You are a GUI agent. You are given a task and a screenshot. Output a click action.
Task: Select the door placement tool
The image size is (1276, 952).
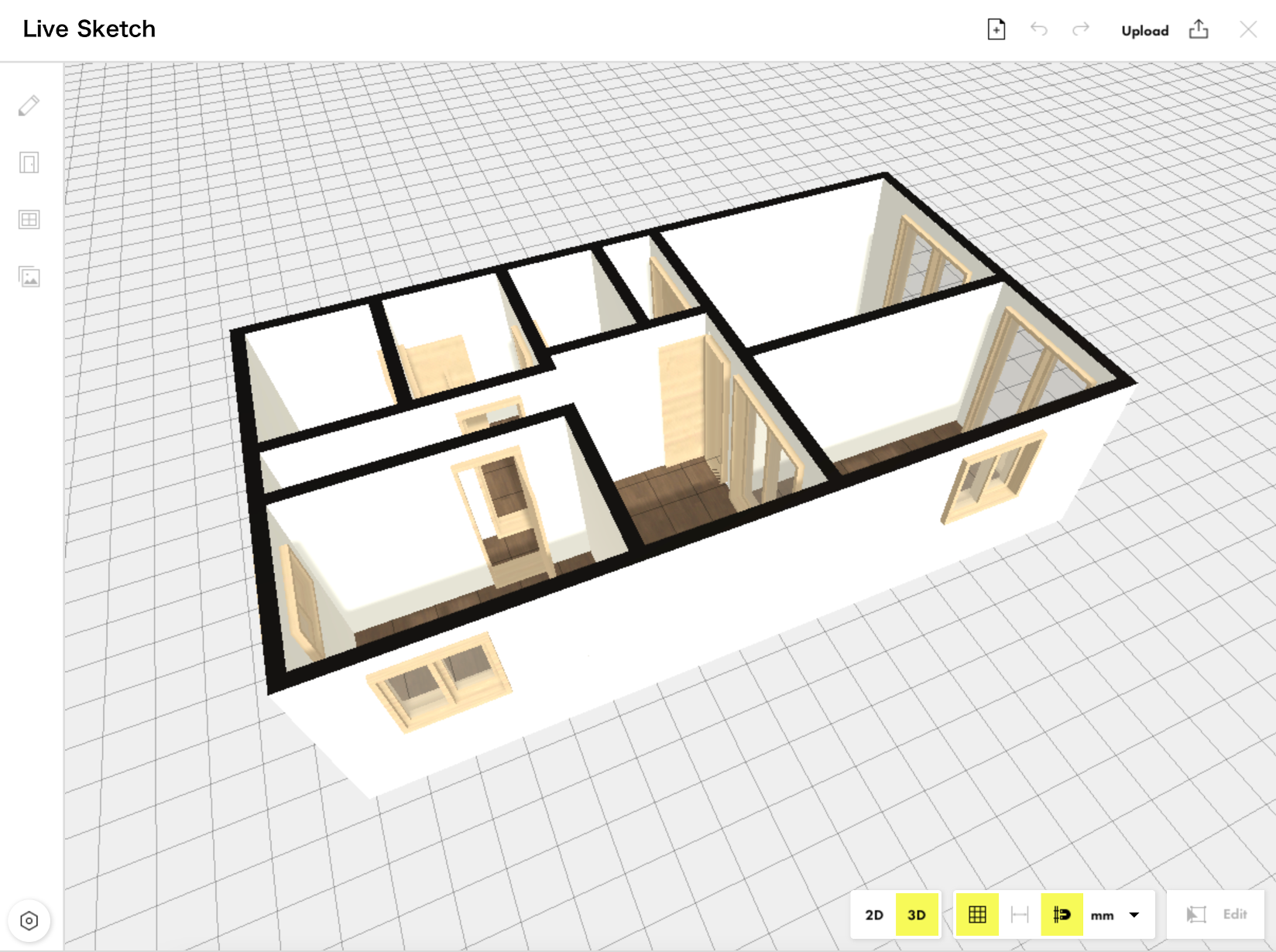pyautogui.click(x=29, y=163)
